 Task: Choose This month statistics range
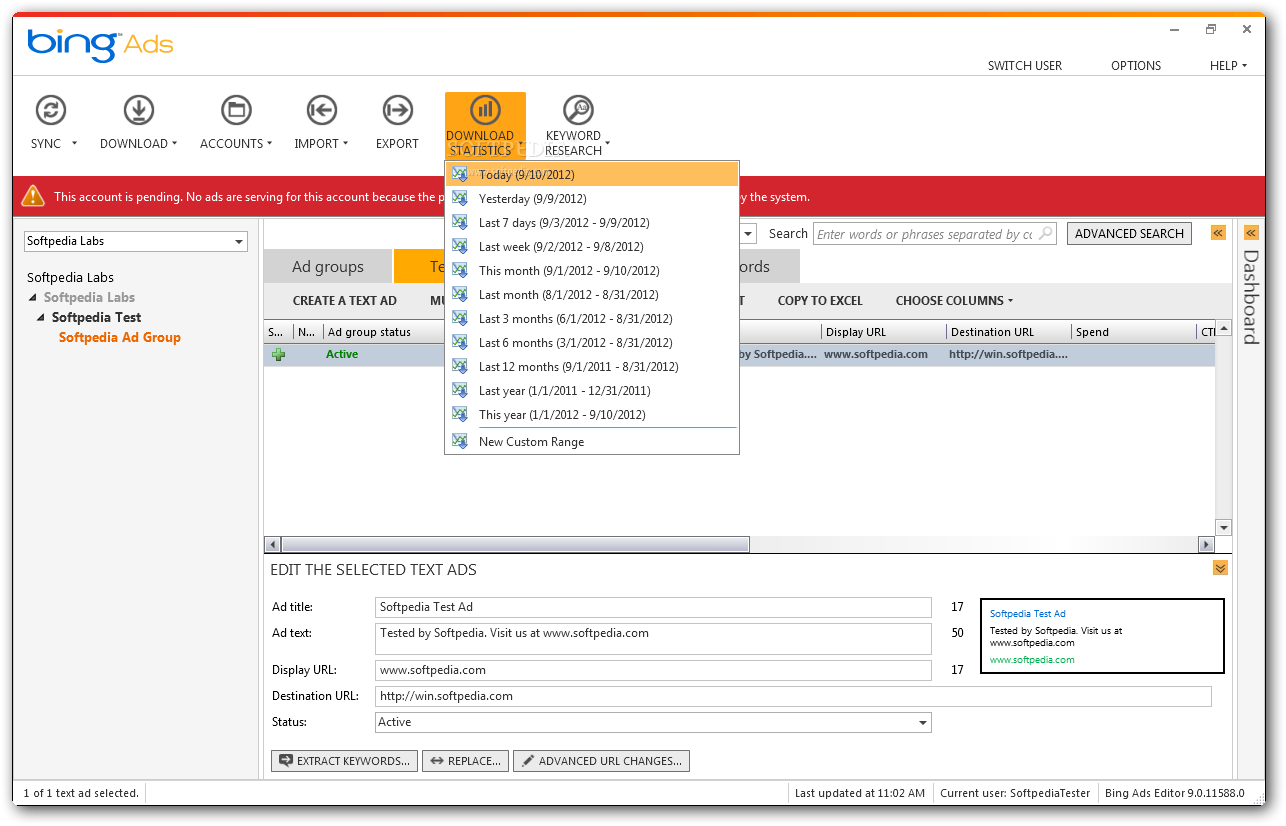click(592, 270)
